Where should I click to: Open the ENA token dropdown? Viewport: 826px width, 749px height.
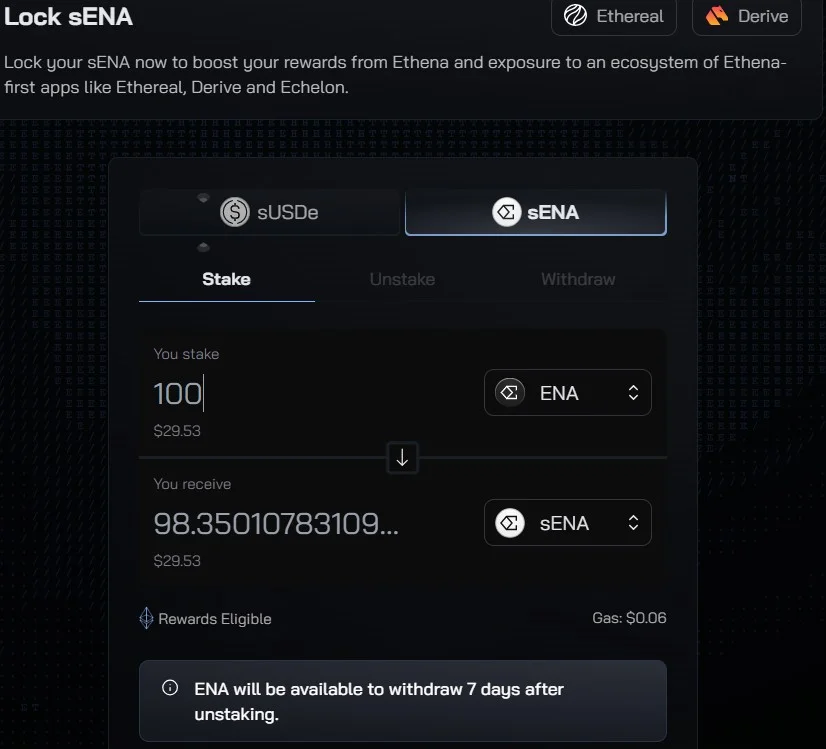click(567, 392)
